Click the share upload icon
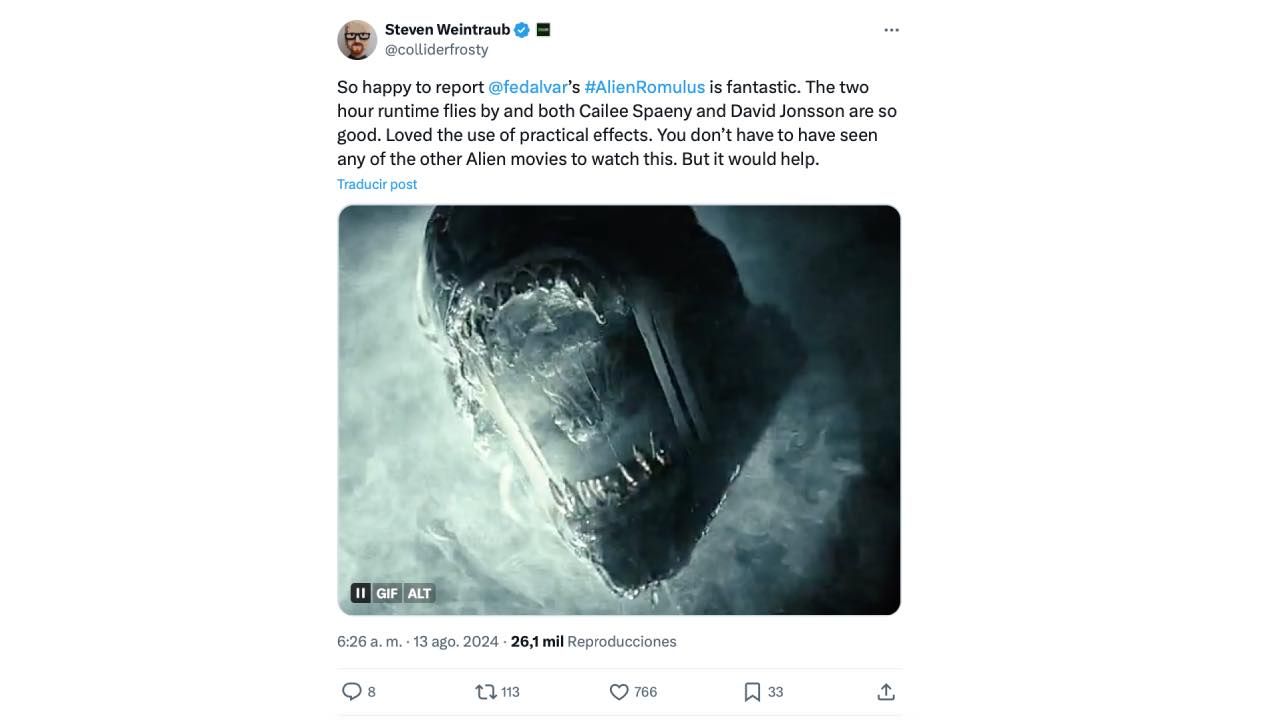Image resolution: width=1280 pixels, height=720 pixels. (885, 692)
